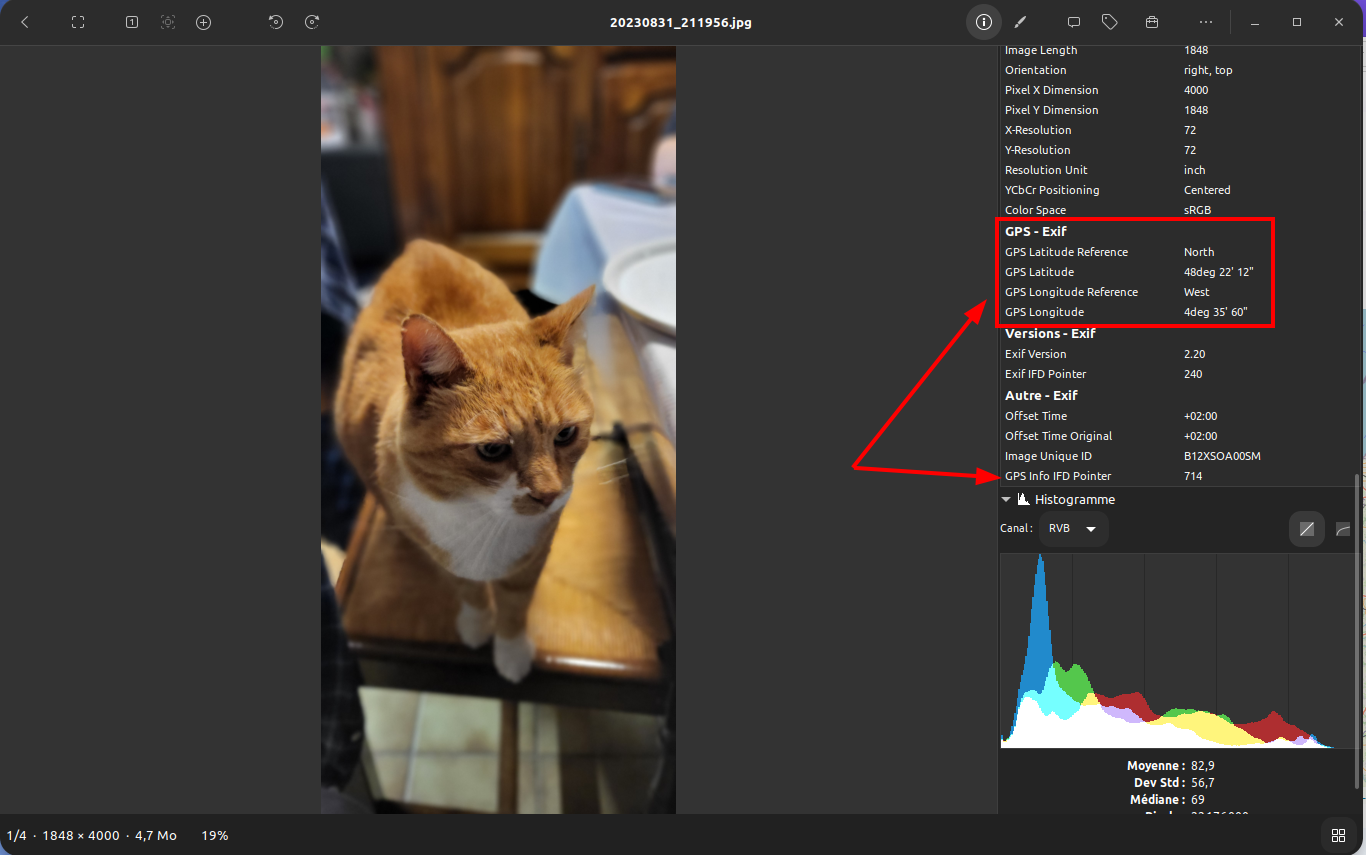Open the tags editor
1366x855 pixels.
click(1109, 22)
